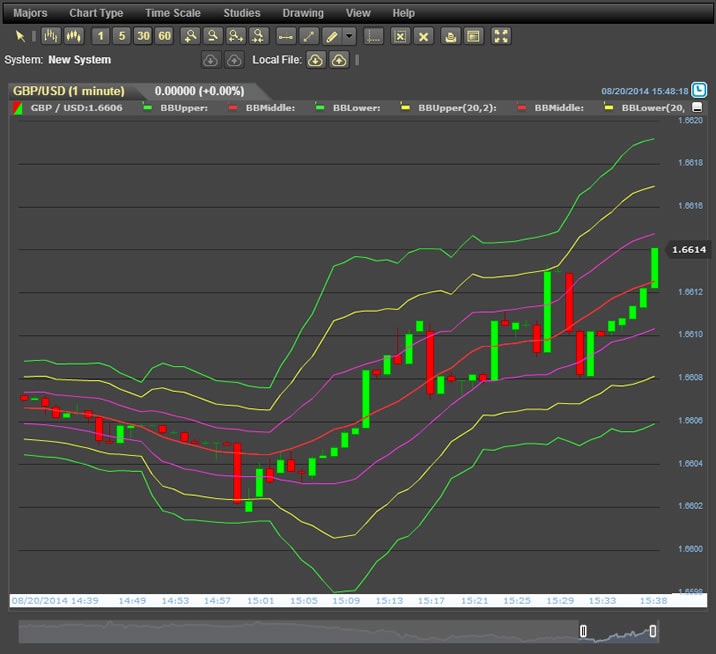This screenshot has width=716, height=654.
Task: Open the Help menu
Action: pyautogui.click(x=403, y=13)
